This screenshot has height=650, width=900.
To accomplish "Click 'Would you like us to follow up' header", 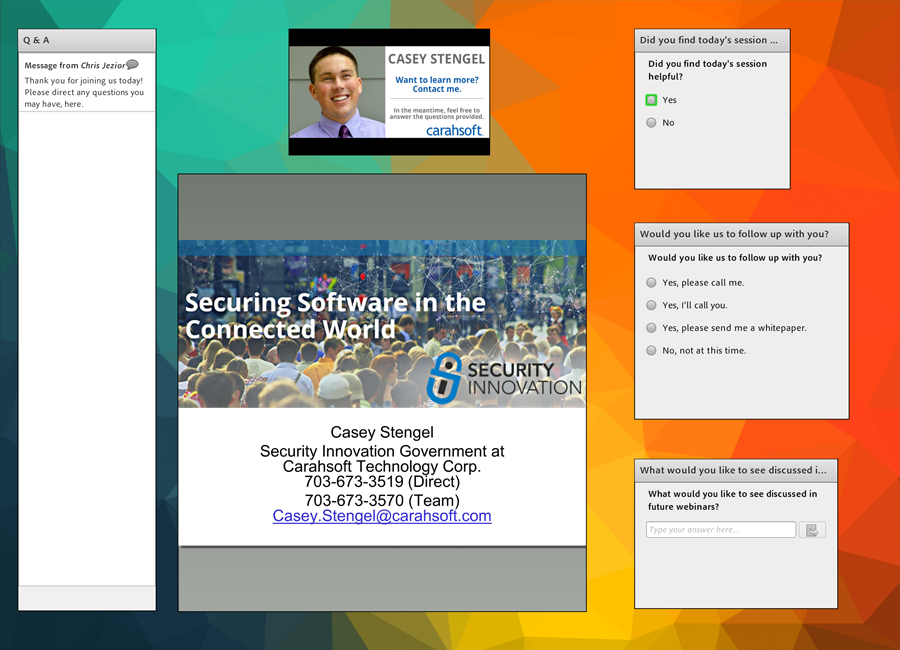I will (741, 234).
